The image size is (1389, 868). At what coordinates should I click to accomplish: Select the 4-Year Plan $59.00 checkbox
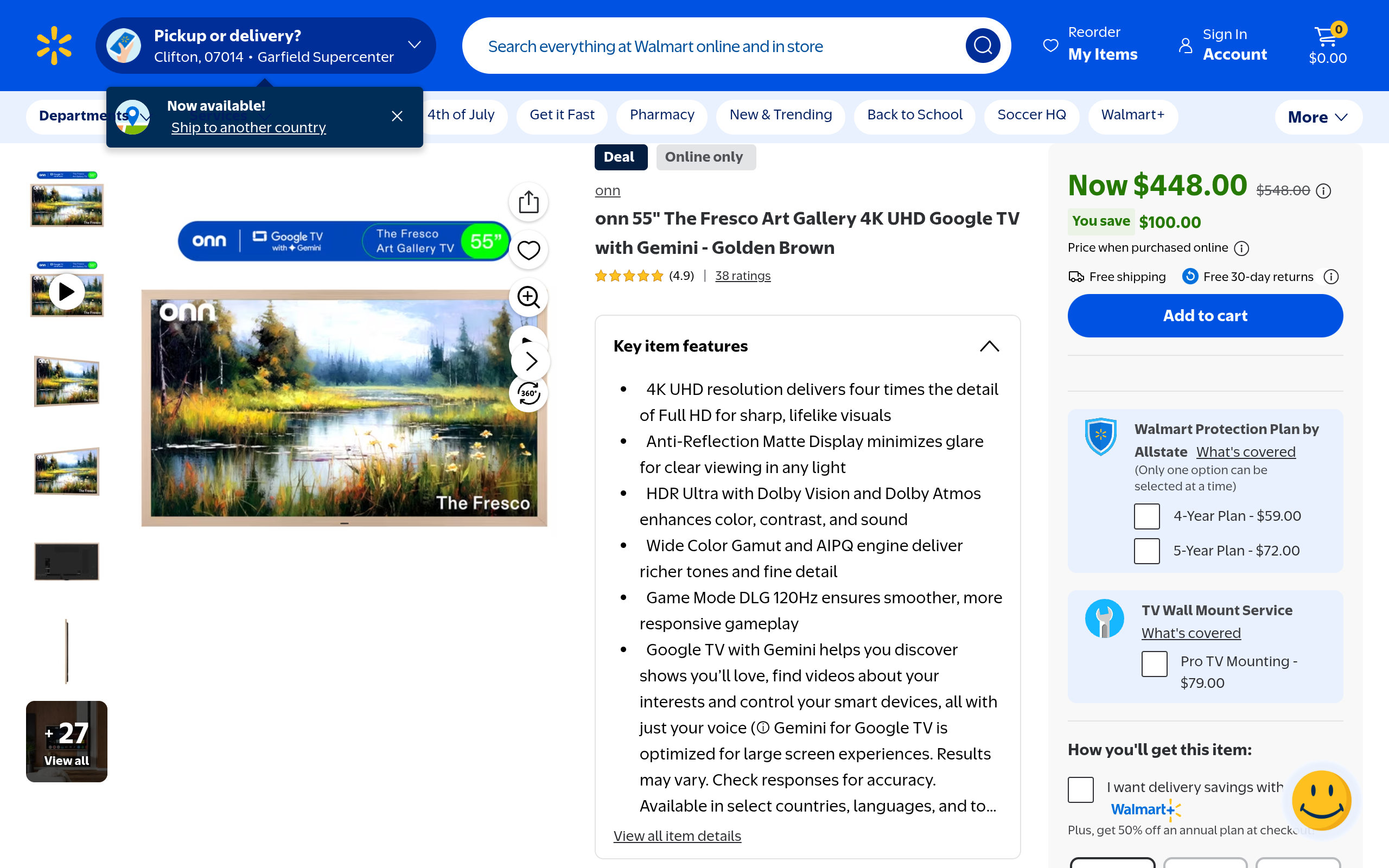point(1147,516)
